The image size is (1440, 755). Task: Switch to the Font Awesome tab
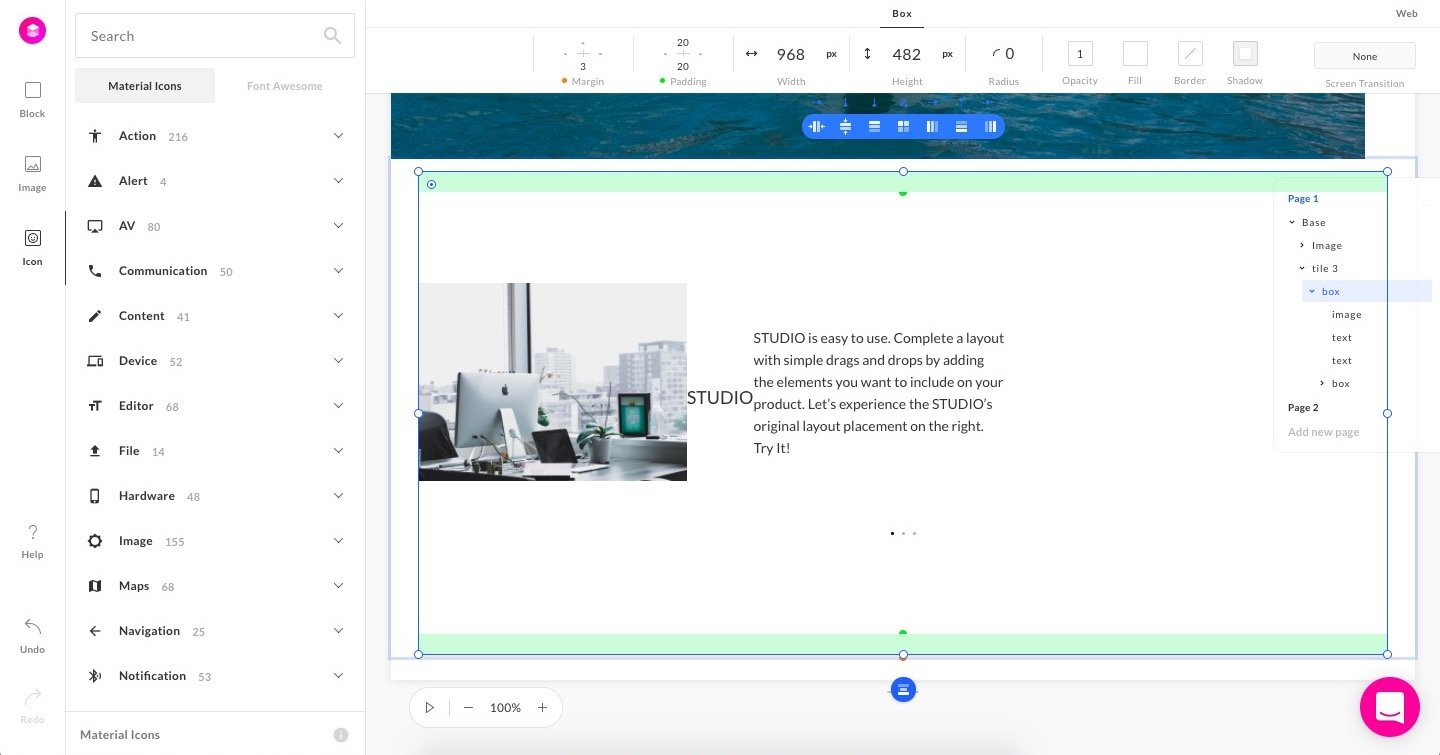point(285,86)
